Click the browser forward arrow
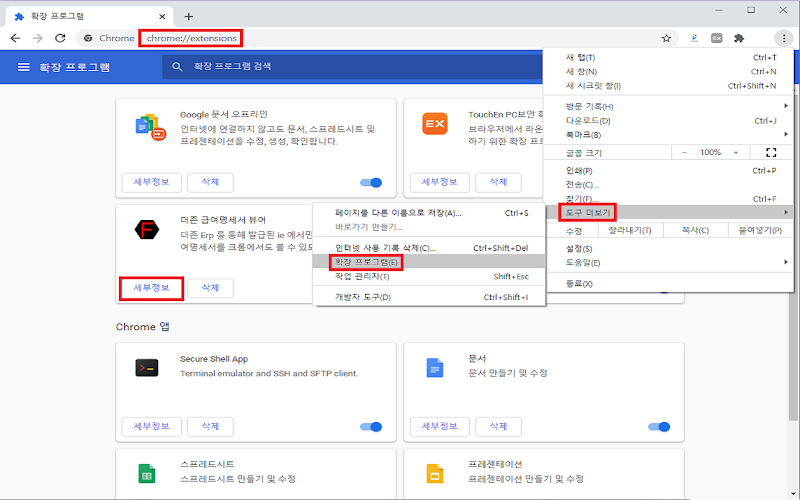The width and height of the screenshot is (800, 500). point(38,38)
